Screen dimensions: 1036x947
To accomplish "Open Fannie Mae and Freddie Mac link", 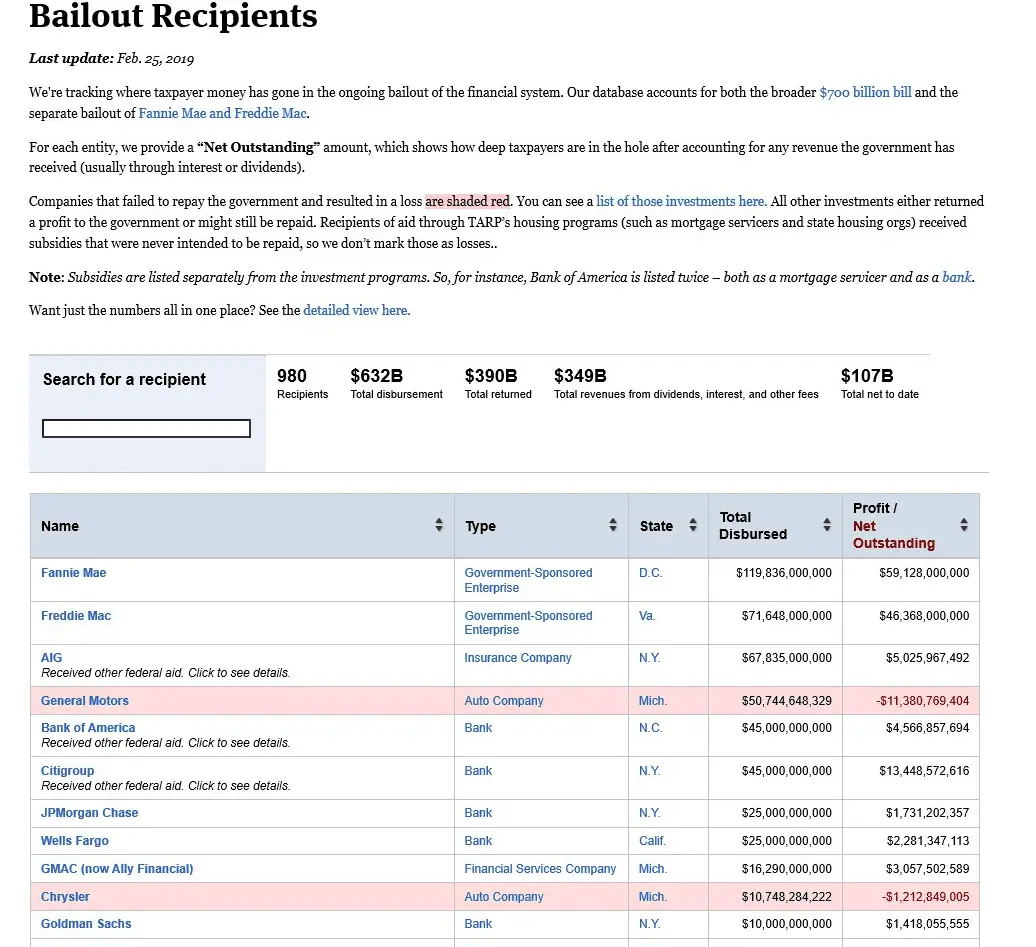I will coord(222,114).
